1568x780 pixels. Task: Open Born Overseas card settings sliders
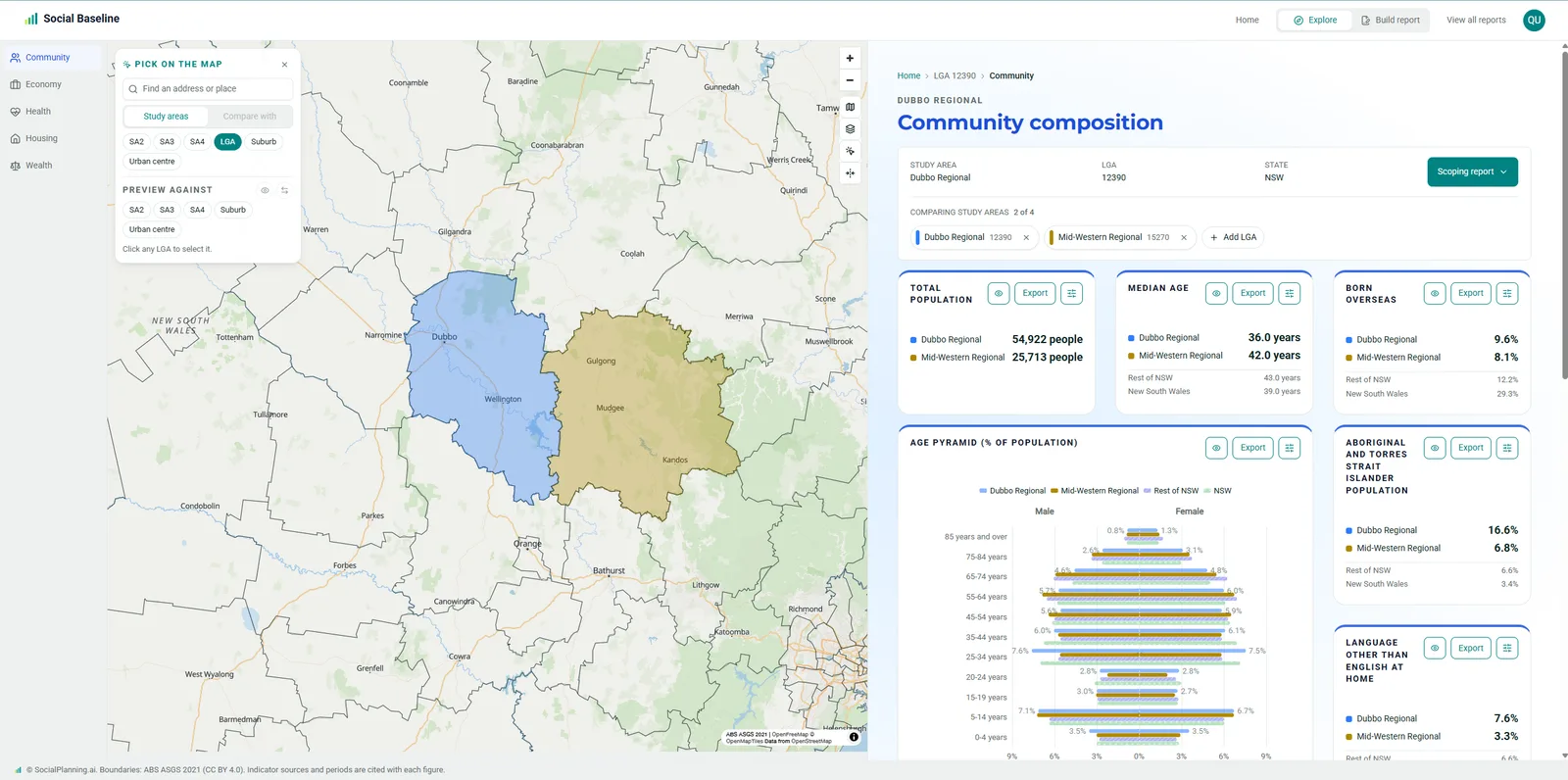(x=1507, y=293)
